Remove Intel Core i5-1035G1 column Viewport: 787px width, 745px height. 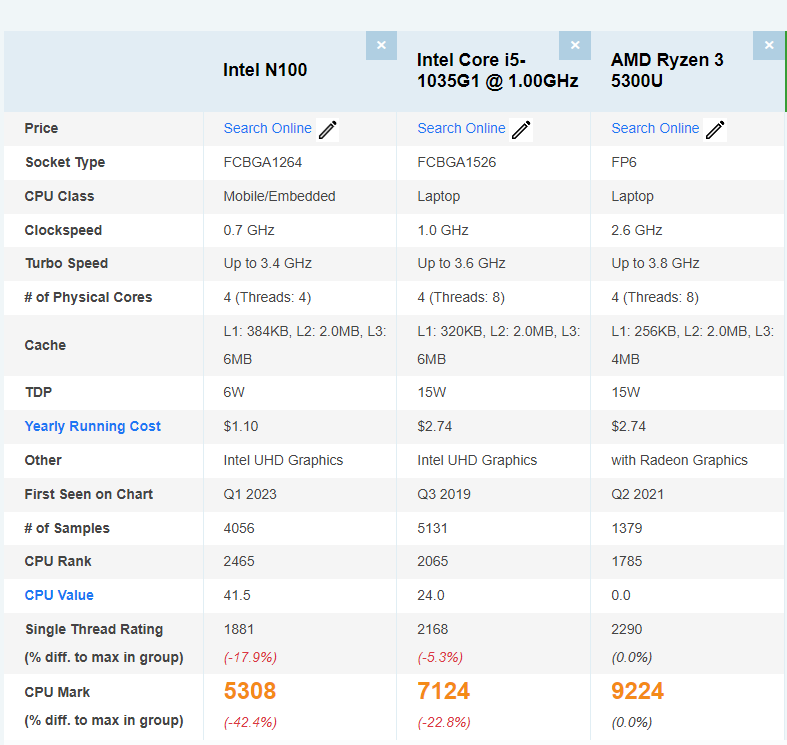[575, 45]
